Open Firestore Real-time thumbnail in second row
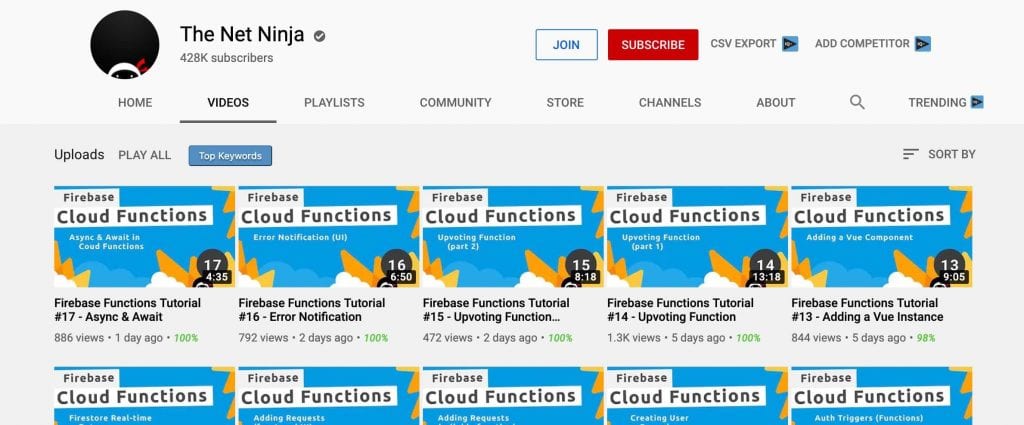Image resolution: width=1024 pixels, height=425 pixels. point(144,396)
